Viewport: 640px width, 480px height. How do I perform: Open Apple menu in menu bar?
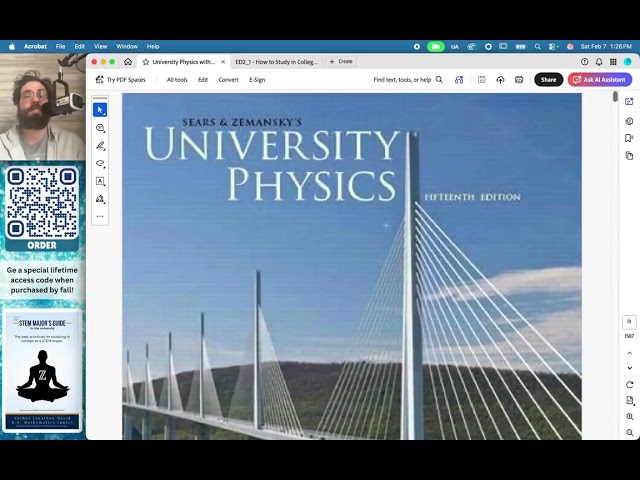point(12,47)
